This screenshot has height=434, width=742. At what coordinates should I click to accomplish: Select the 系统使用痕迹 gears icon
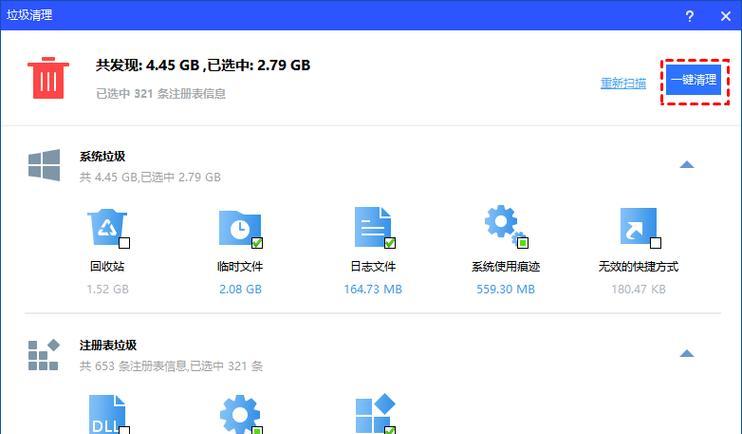click(504, 225)
